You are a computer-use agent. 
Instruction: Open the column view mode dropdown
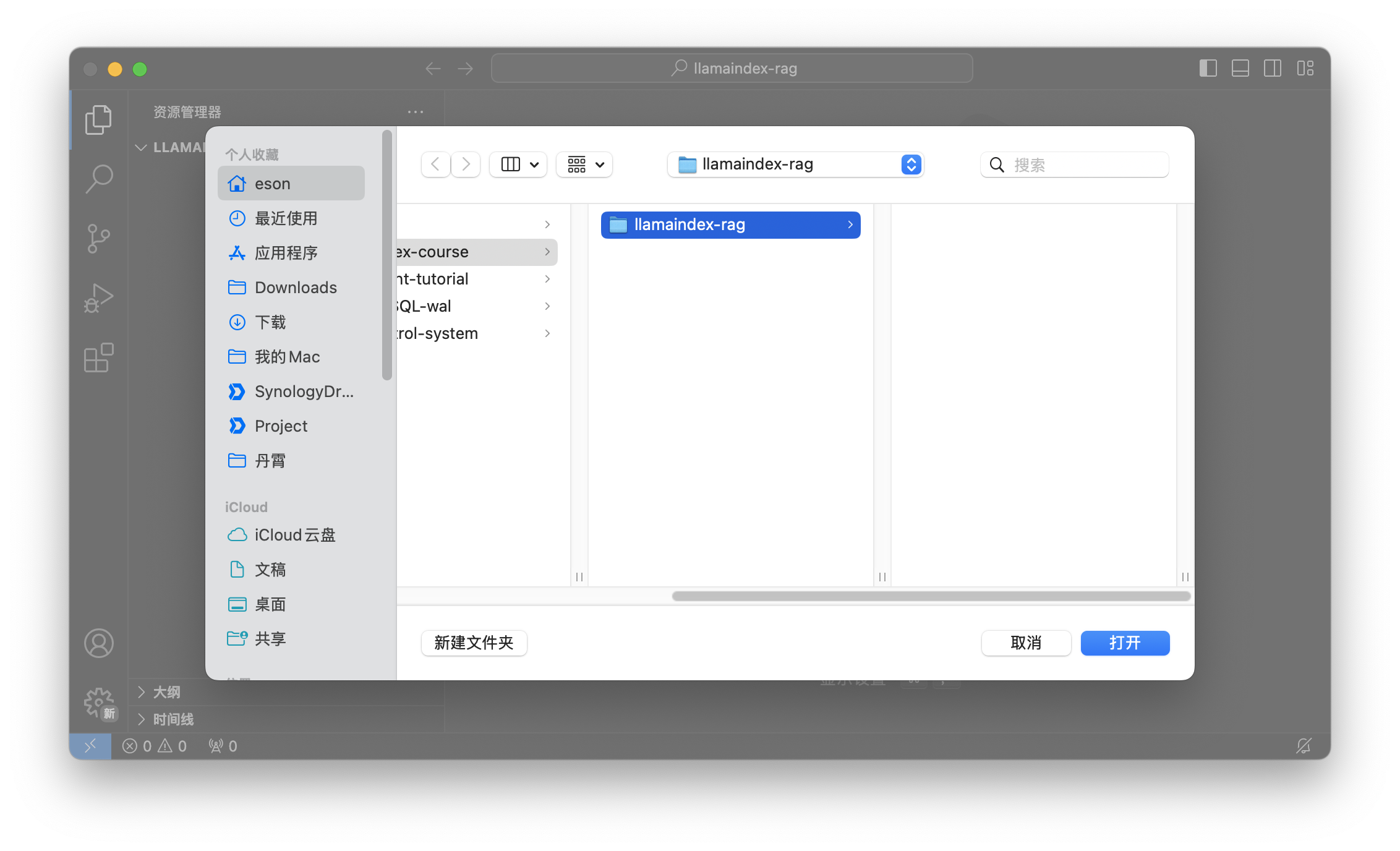518,165
